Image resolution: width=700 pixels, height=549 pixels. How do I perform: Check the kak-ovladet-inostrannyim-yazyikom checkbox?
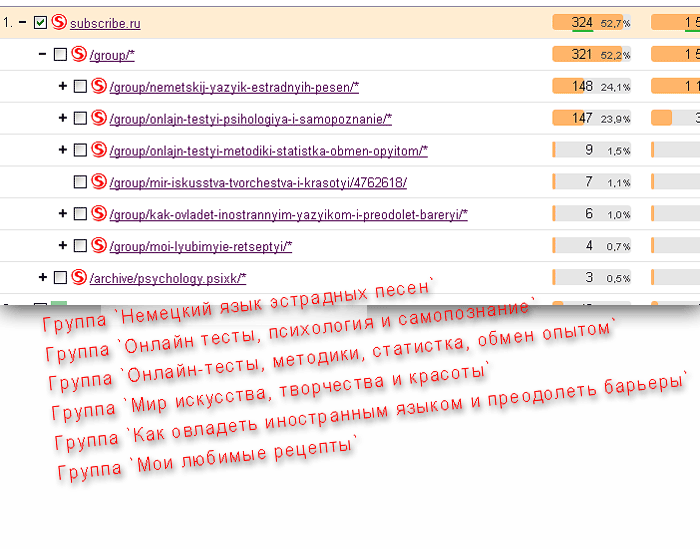click(80, 214)
